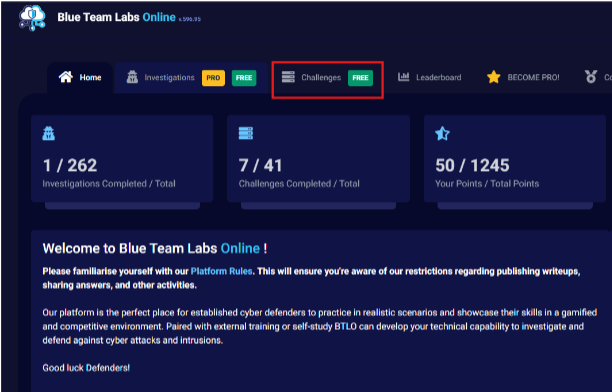
Task: Click the 1 / 262 investigations count
Action: point(70,165)
